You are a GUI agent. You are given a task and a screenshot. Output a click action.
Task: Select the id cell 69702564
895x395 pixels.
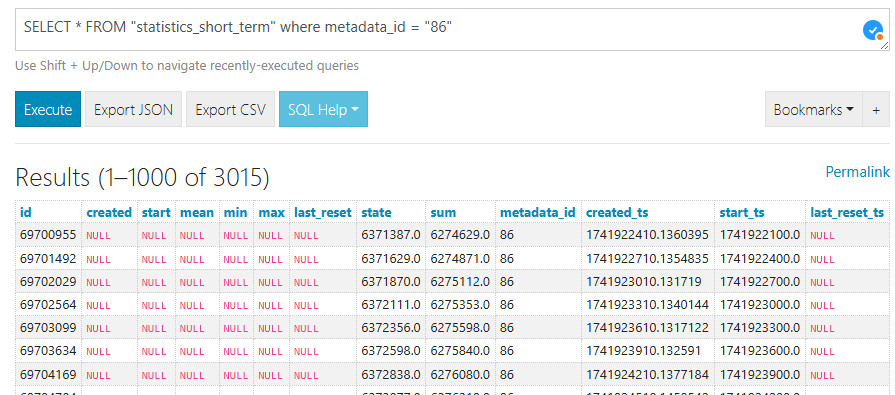pos(48,305)
